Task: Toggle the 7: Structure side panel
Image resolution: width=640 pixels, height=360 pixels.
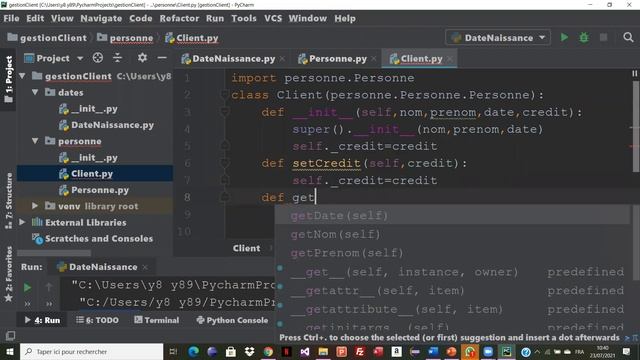Action: click(x=9, y=200)
